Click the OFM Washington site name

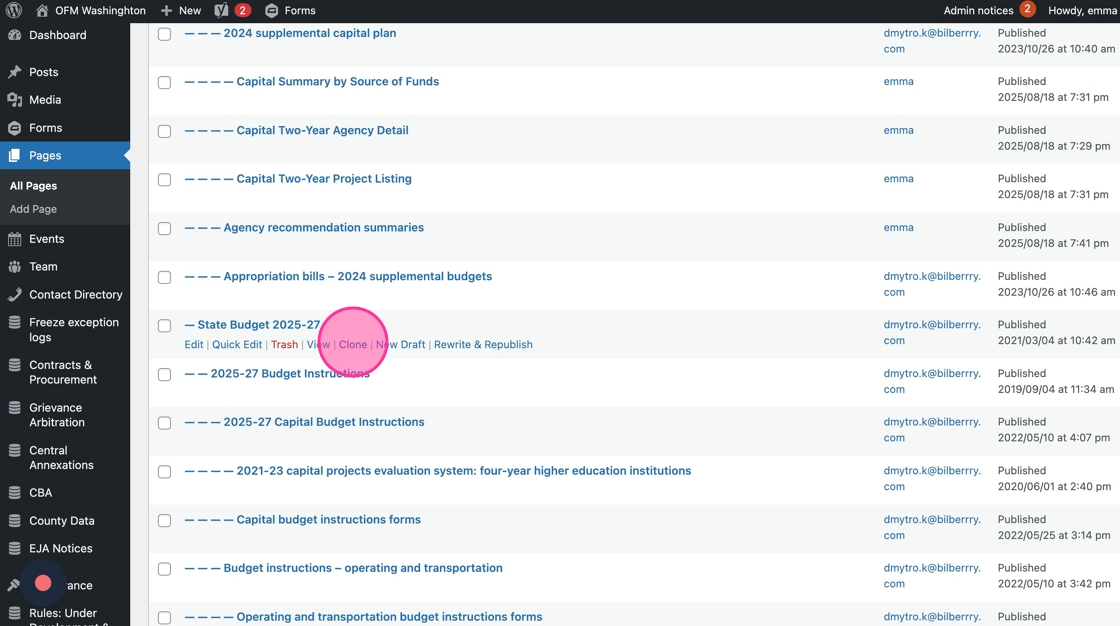point(101,10)
